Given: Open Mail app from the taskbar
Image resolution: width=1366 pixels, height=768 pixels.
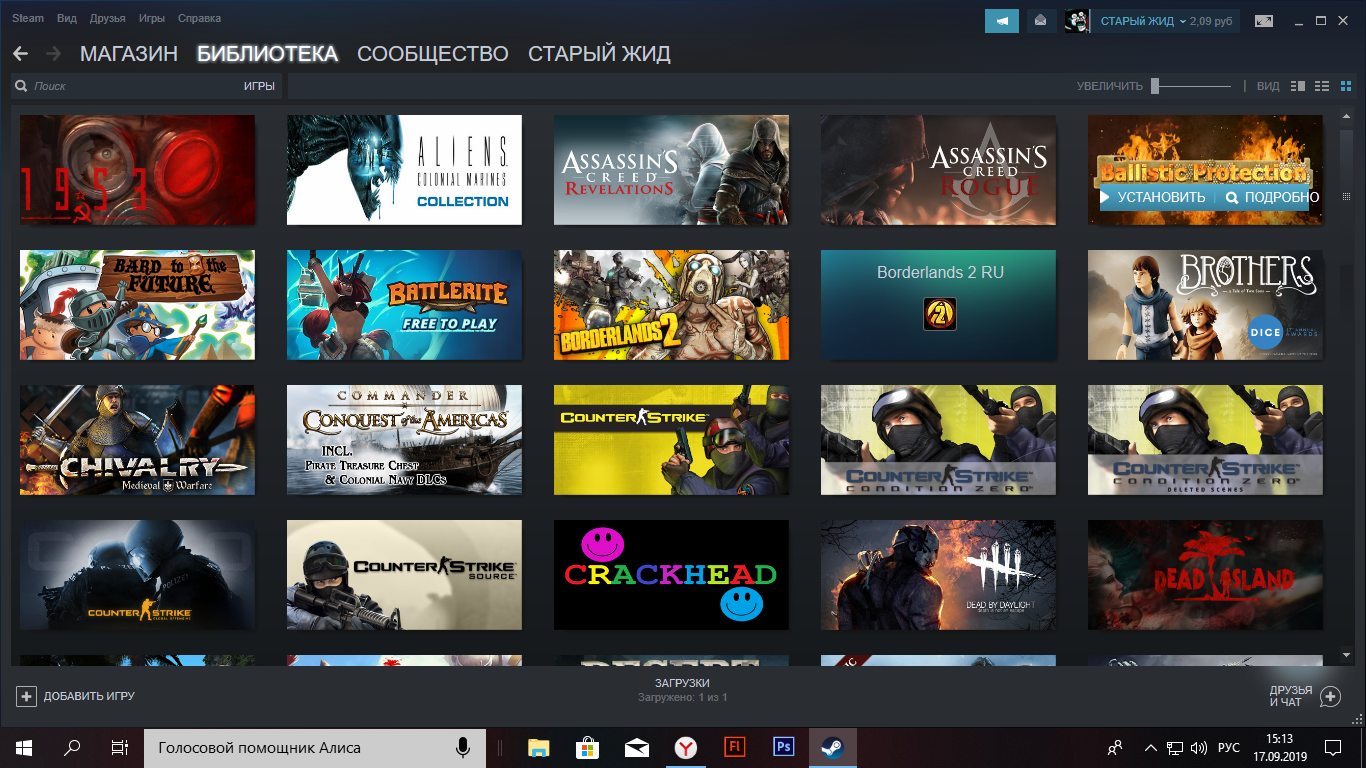Looking at the screenshot, I should pyautogui.click(x=636, y=747).
